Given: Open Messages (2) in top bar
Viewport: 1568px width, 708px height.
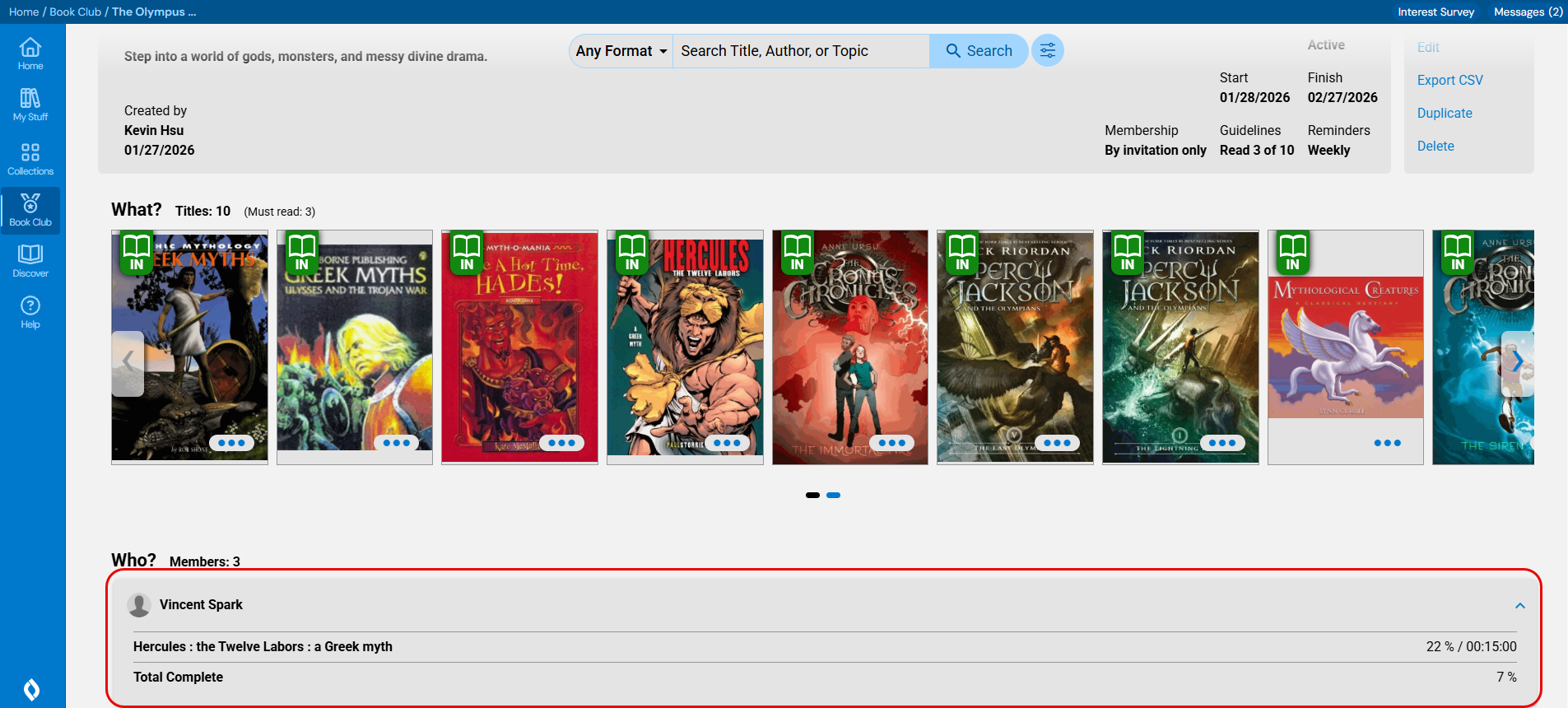Looking at the screenshot, I should 1528,12.
